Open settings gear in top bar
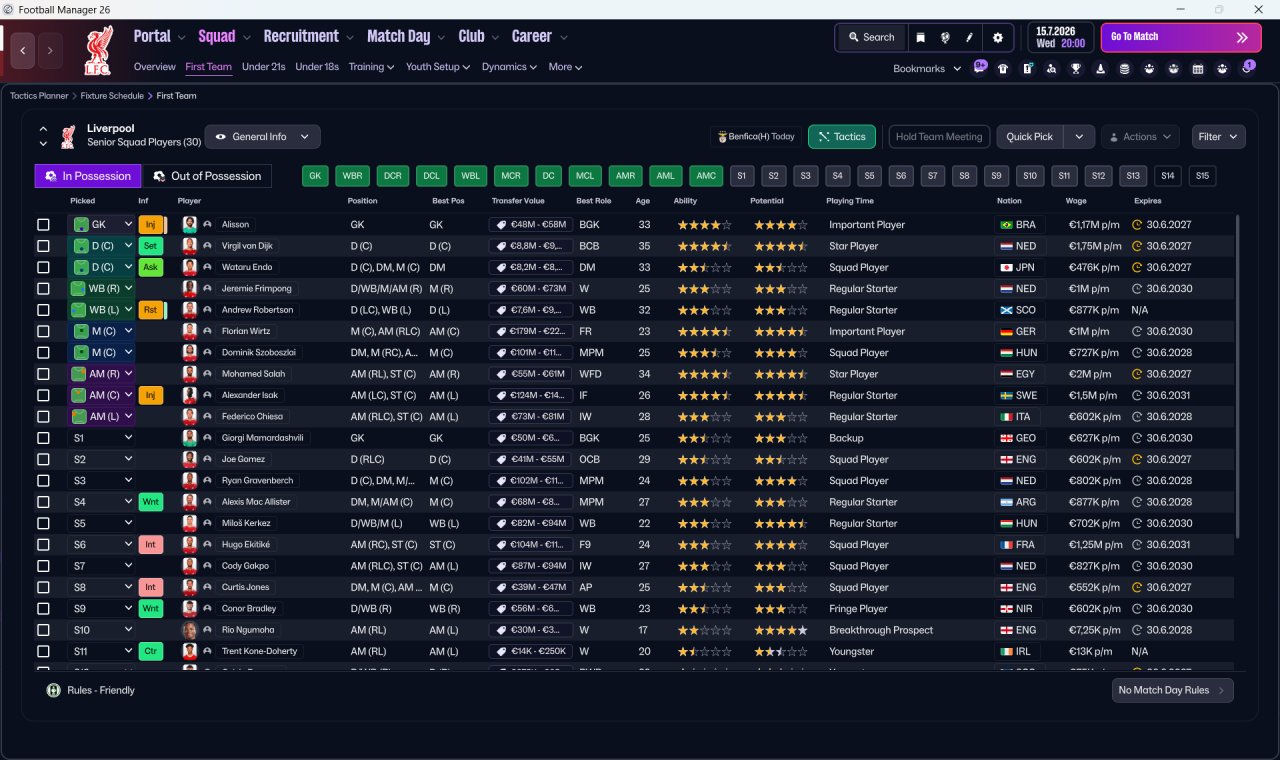The height and width of the screenshot is (760, 1280). (x=997, y=37)
